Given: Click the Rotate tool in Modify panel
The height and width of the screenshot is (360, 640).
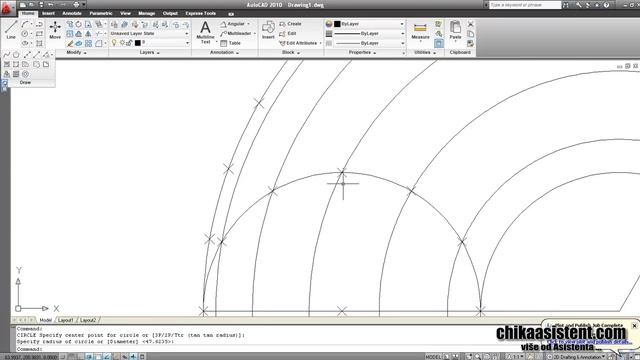Looking at the screenshot, I should [78, 24].
